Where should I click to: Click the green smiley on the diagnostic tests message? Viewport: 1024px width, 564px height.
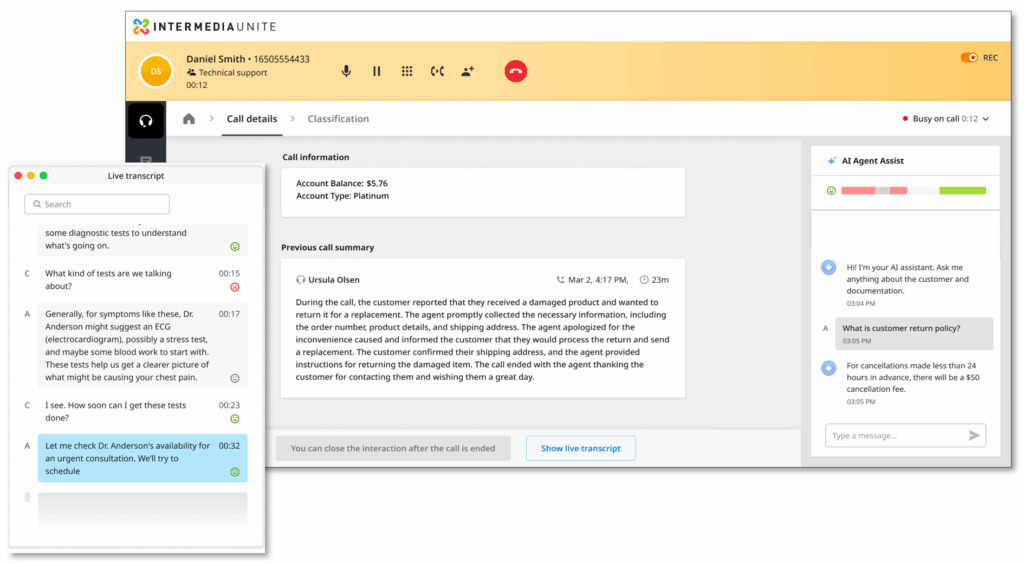(234, 247)
